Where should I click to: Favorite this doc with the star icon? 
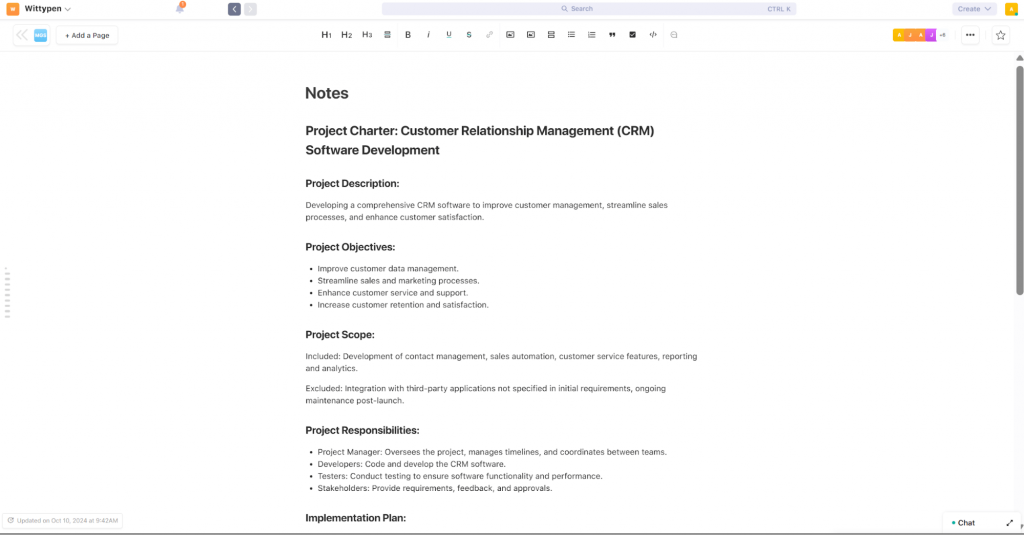click(x=1000, y=35)
